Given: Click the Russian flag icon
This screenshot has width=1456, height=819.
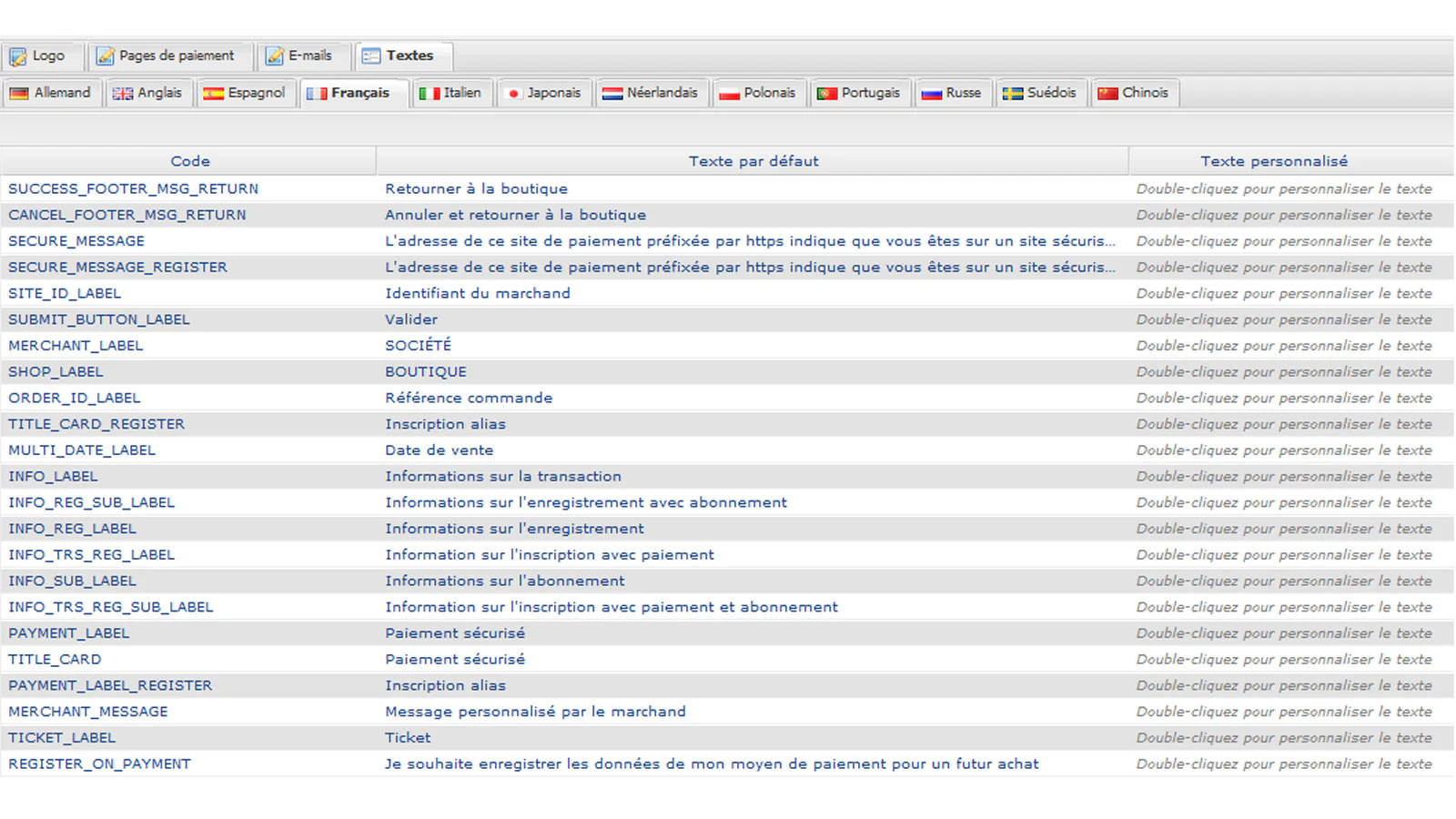Looking at the screenshot, I should pos(931,94).
